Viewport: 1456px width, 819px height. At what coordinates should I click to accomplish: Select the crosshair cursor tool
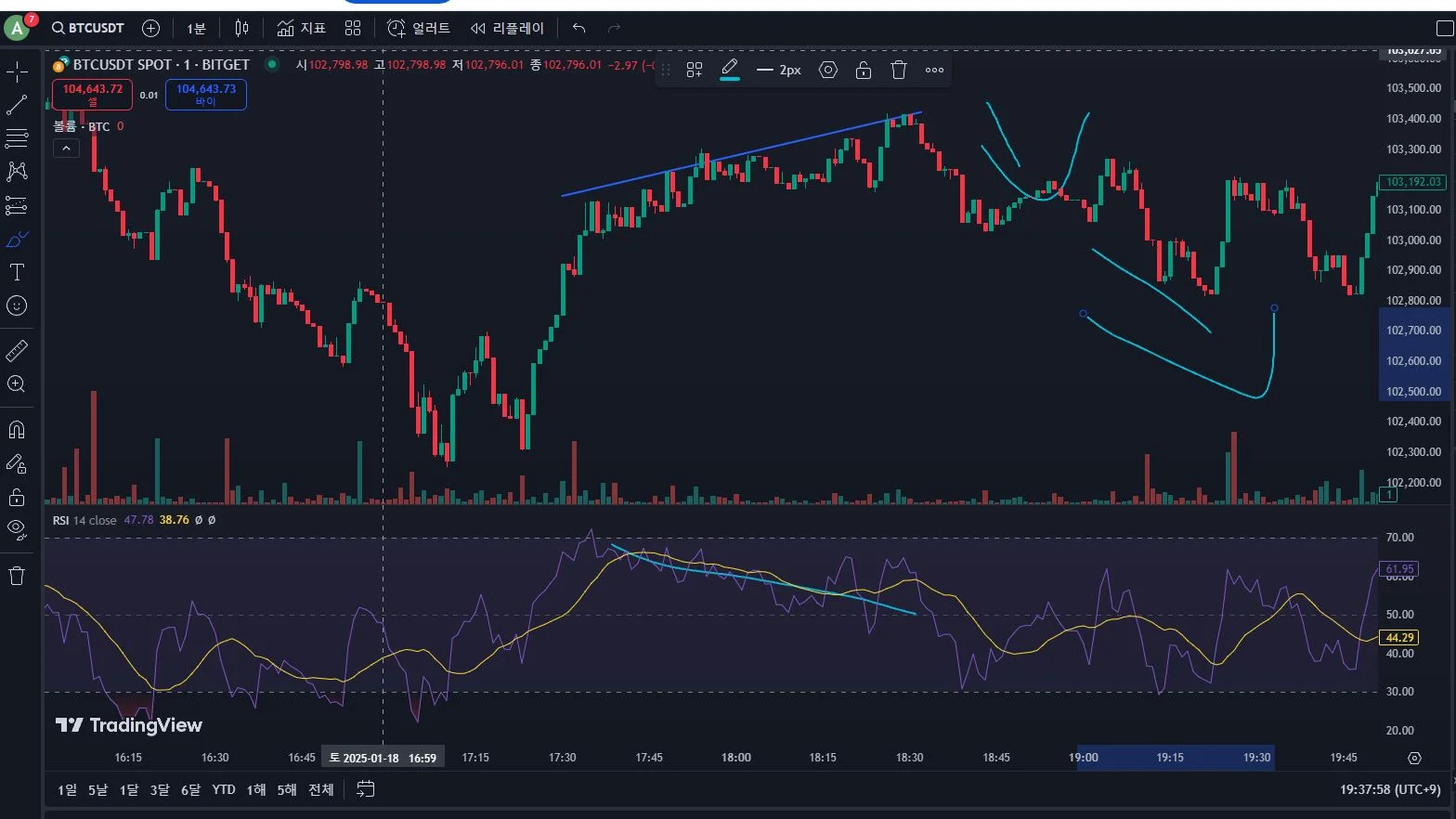[x=17, y=71]
